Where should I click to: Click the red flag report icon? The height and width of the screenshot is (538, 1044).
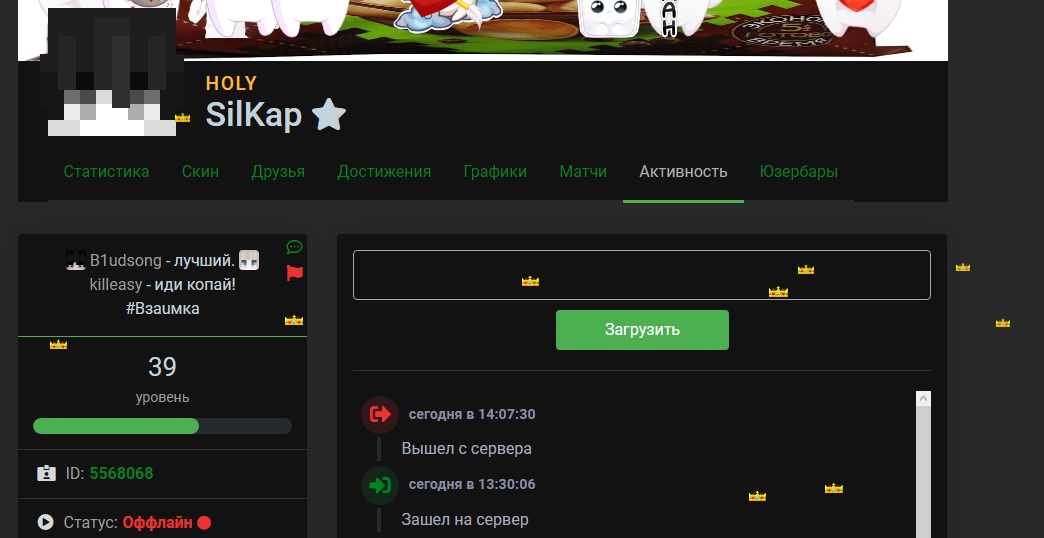click(294, 273)
